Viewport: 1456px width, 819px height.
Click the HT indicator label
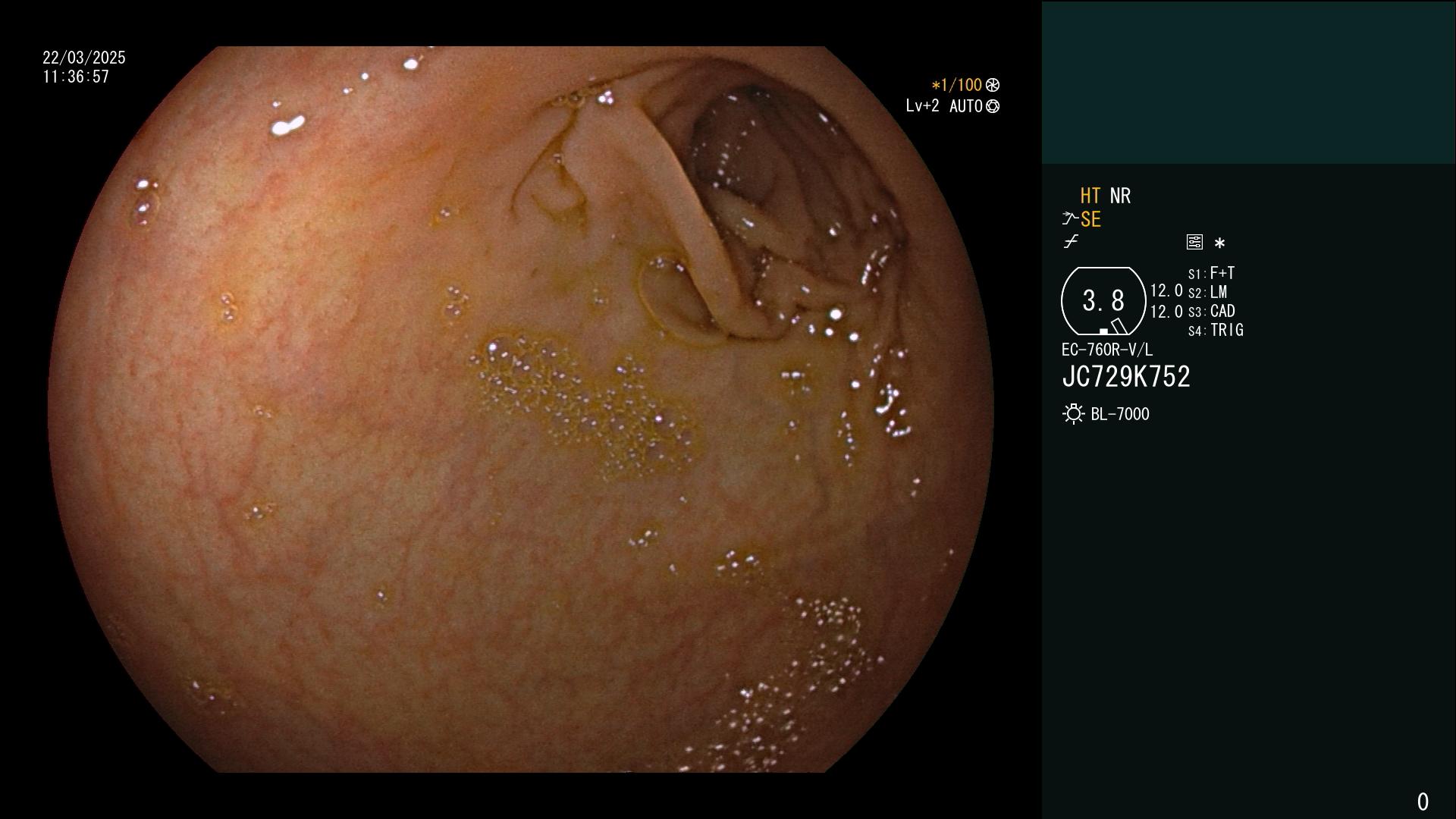pyautogui.click(x=1090, y=196)
